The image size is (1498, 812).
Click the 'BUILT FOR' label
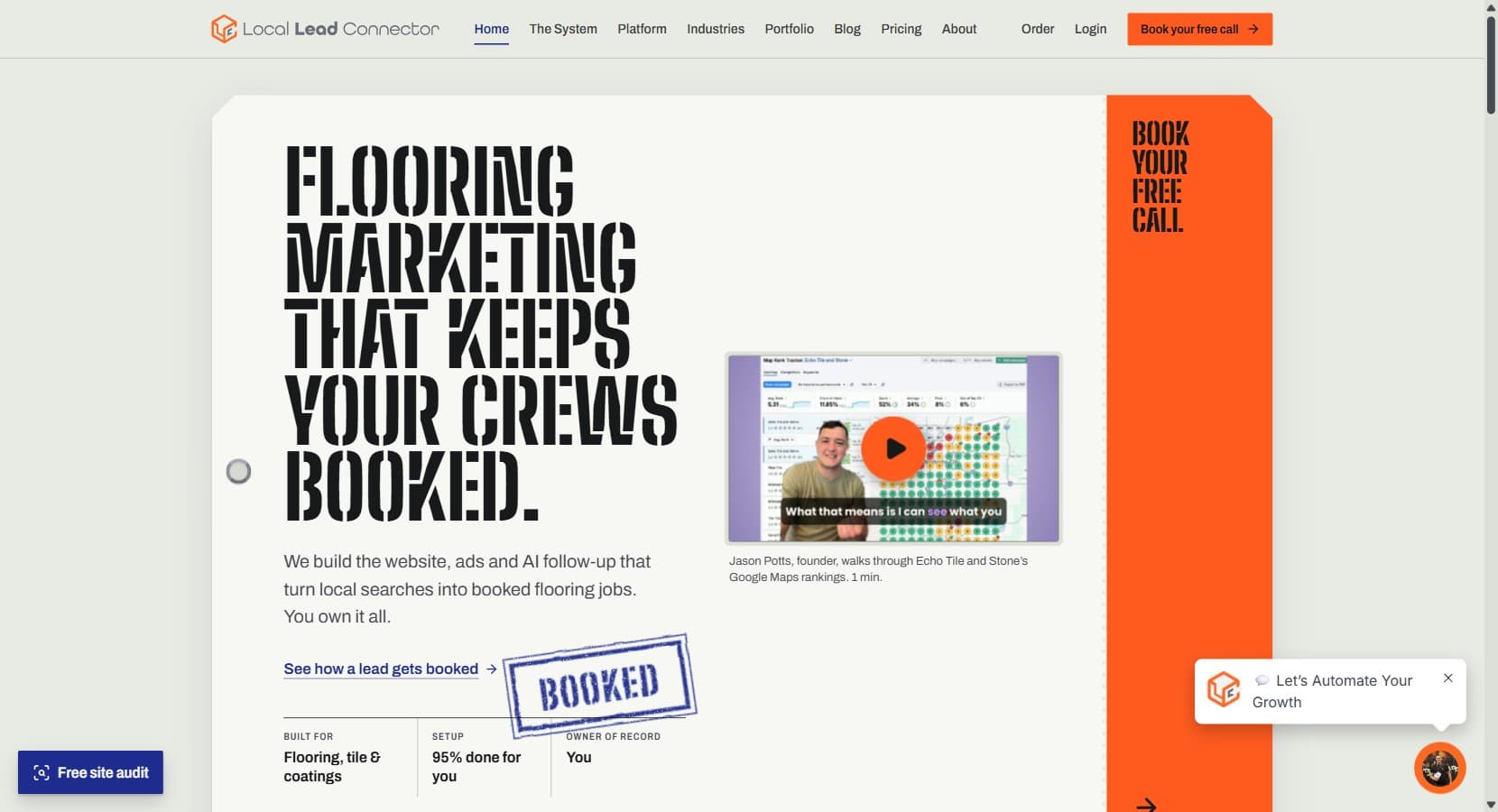[309, 736]
